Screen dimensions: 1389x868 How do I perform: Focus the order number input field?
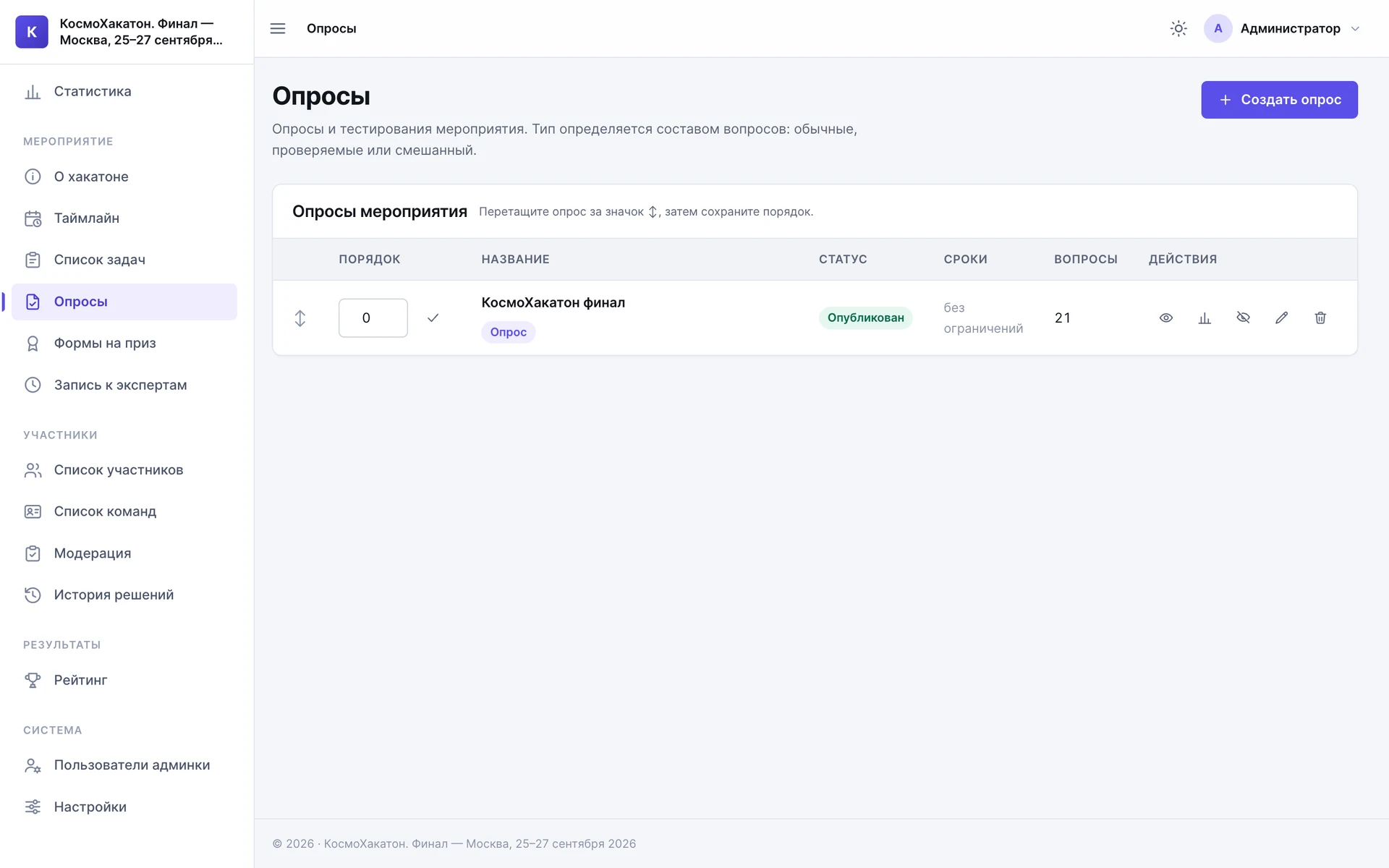coord(373,318)
